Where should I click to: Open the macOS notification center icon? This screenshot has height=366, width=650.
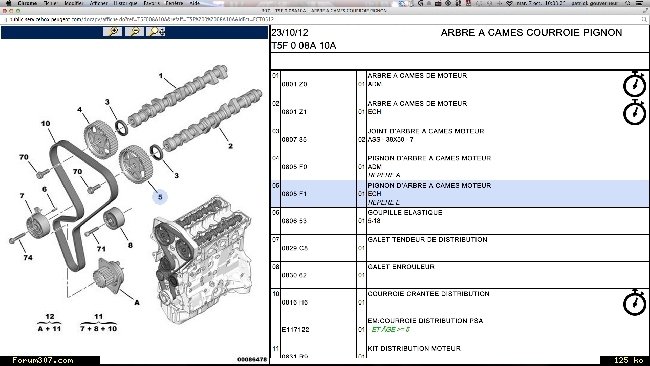point(641,3)
